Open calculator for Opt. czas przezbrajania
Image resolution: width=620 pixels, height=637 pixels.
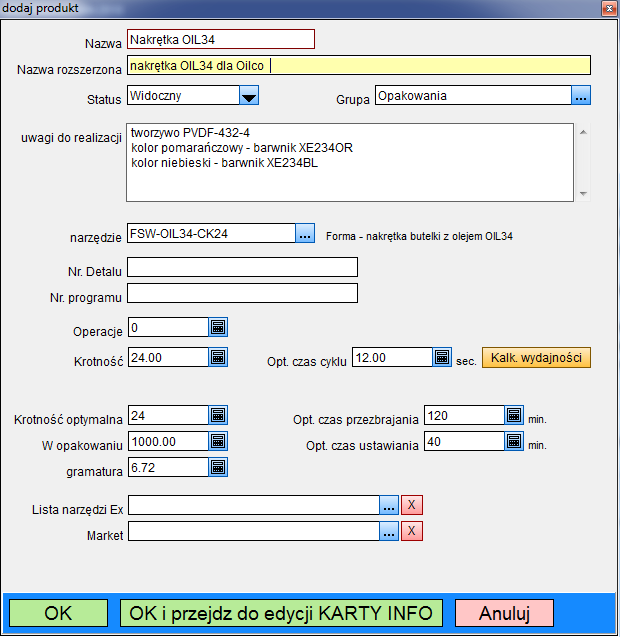tap(514, 415)
